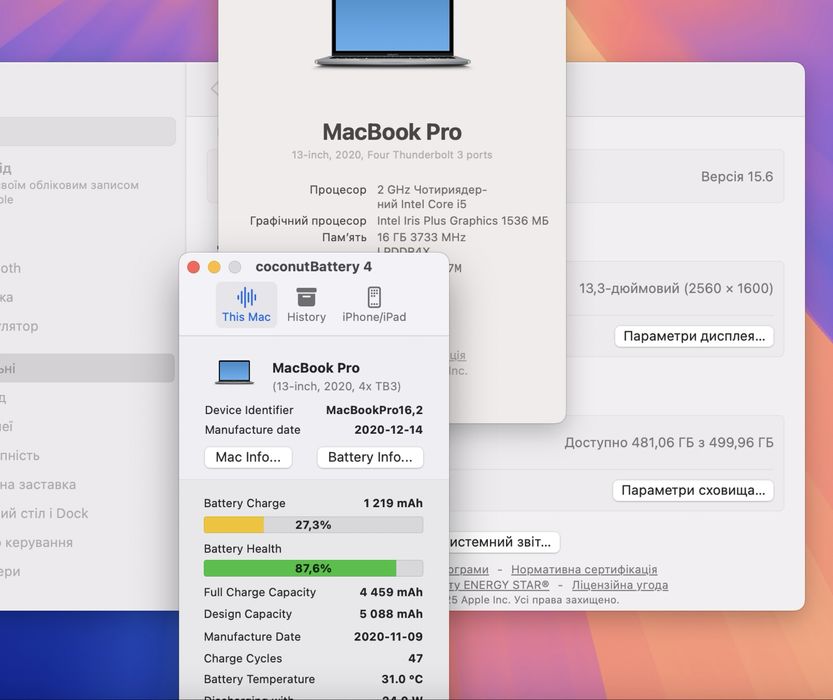Click the 16 ГБ 3733 MHz memory text
This screenshot has height=700, width=833.
[x=421, y=237]
